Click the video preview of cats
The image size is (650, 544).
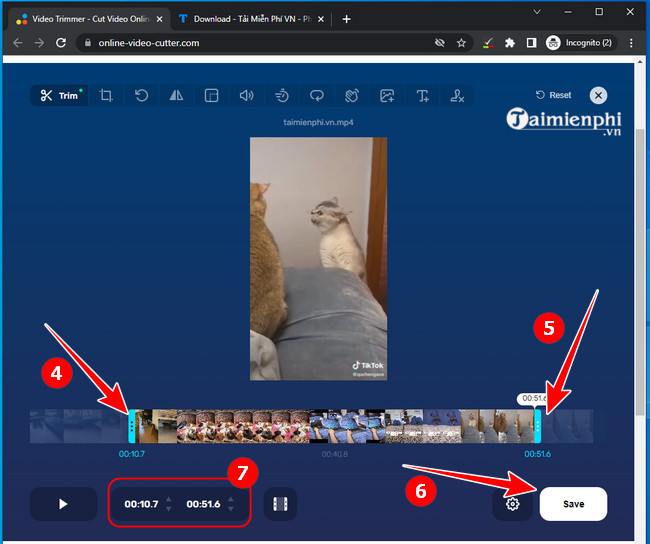pos(318,259)
